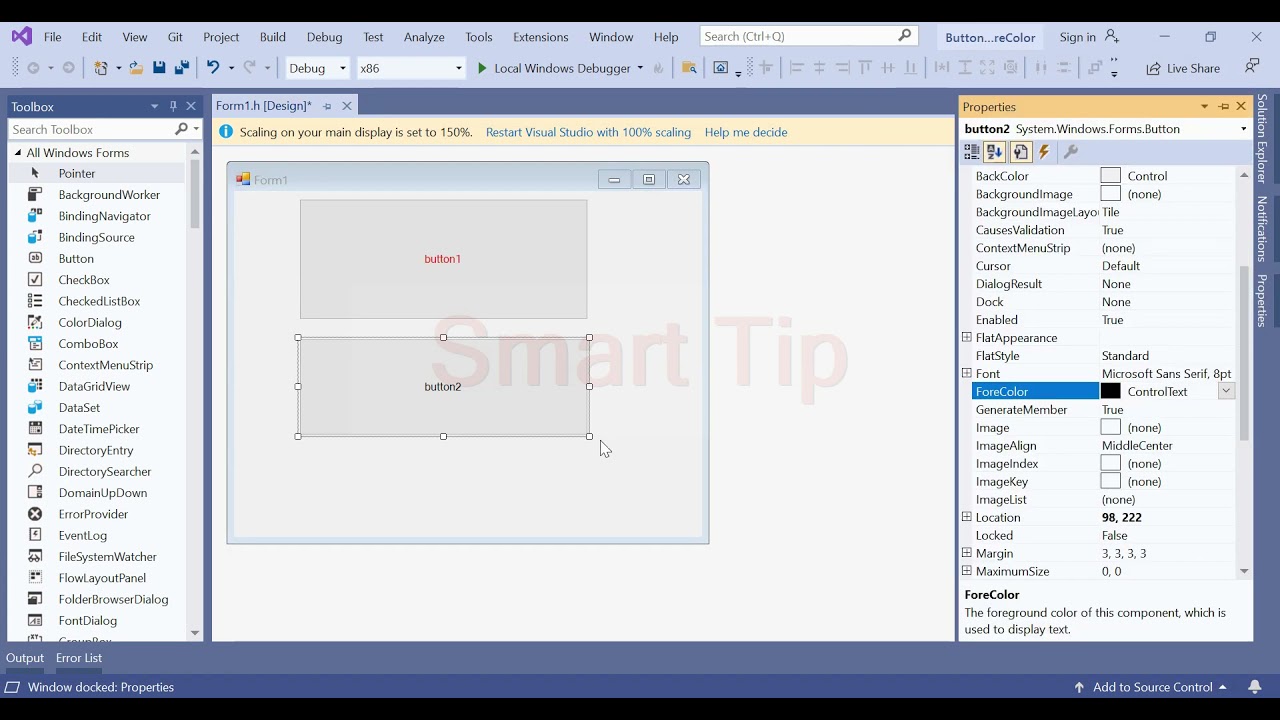Click the Open File folder icon
Screen dimensions: 1280x720
click(x=135, y=68)
